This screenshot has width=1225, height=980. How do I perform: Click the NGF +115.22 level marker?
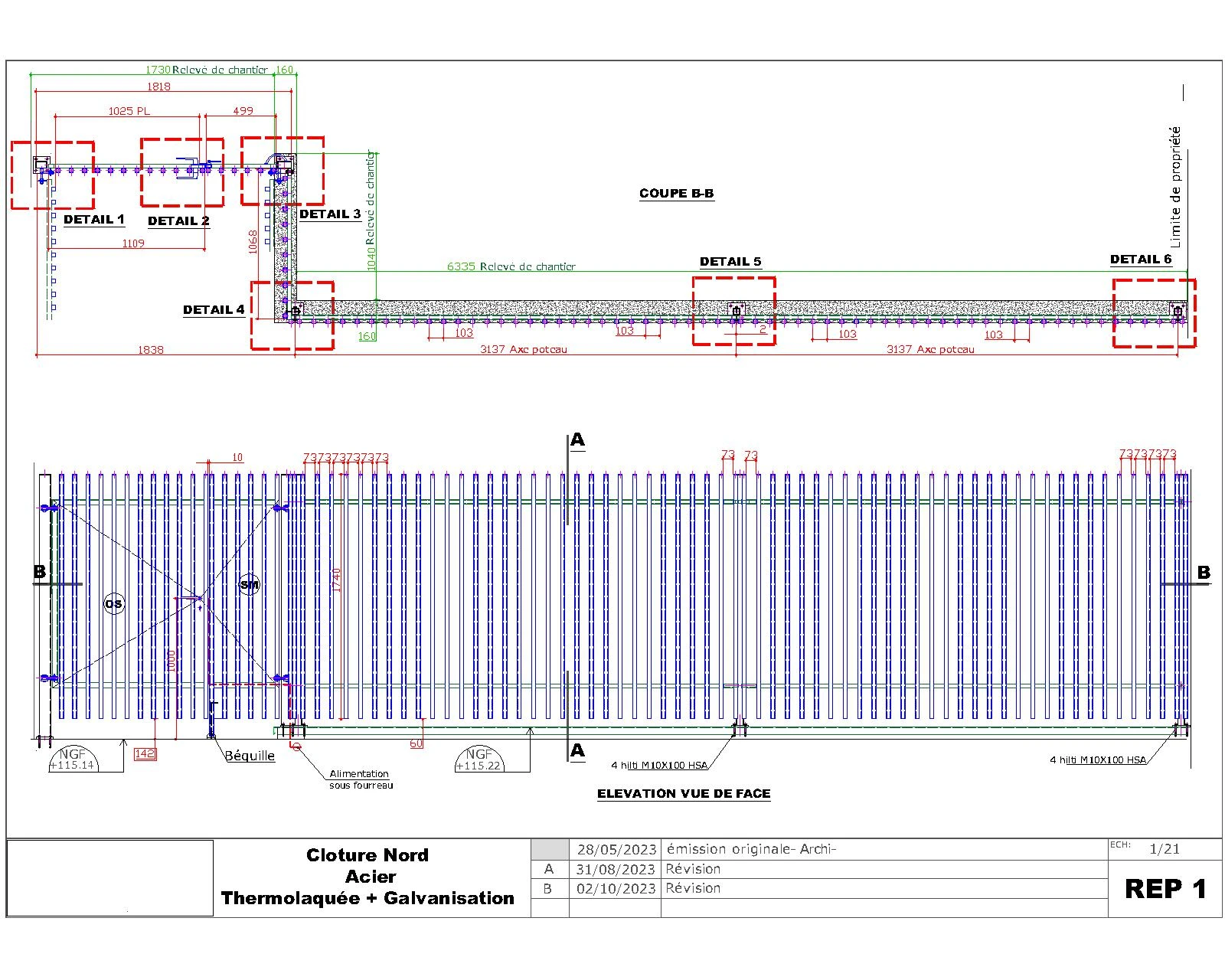click(481, 759)
